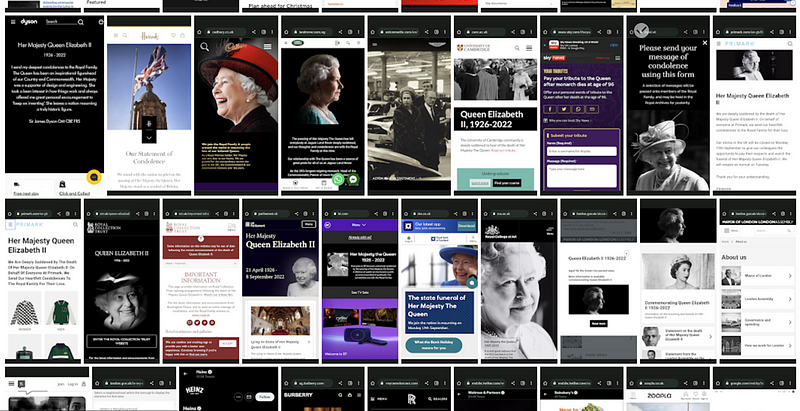800x411 pixels.
Task: Follow the Heinz Twitter account
Action: tap(265, 397)
